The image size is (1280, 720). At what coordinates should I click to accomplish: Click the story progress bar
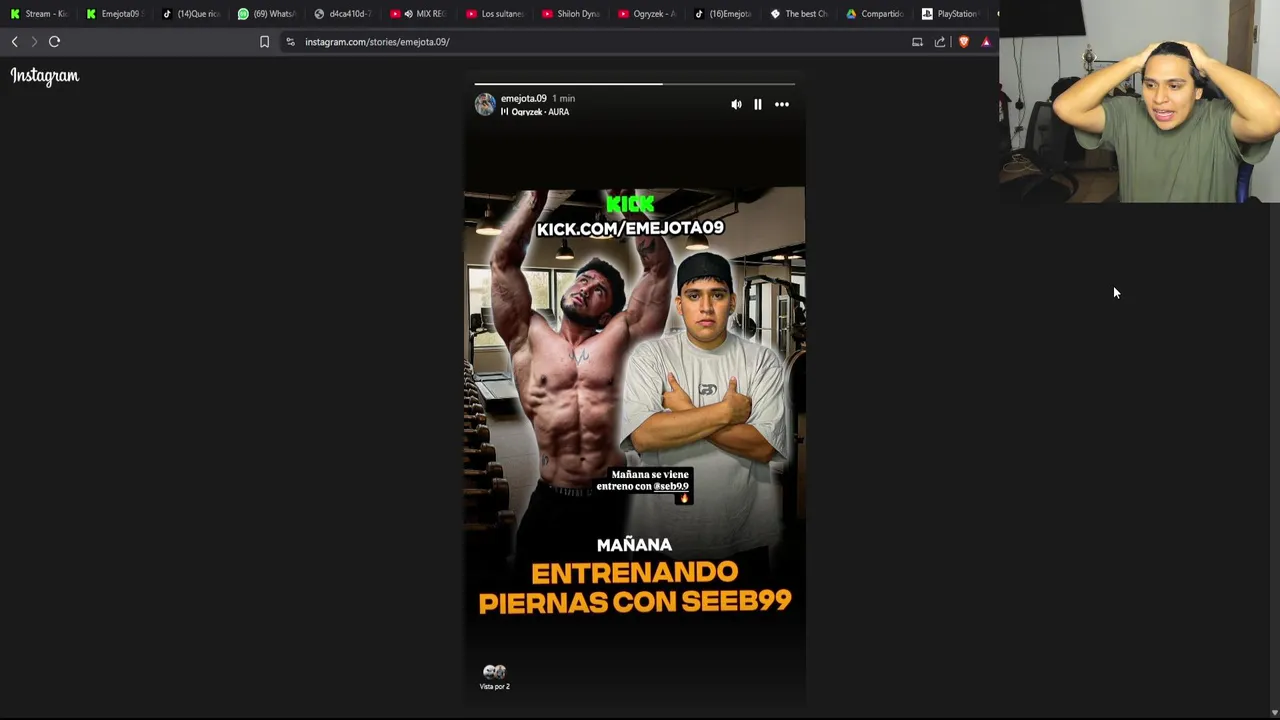click(634, 84)
